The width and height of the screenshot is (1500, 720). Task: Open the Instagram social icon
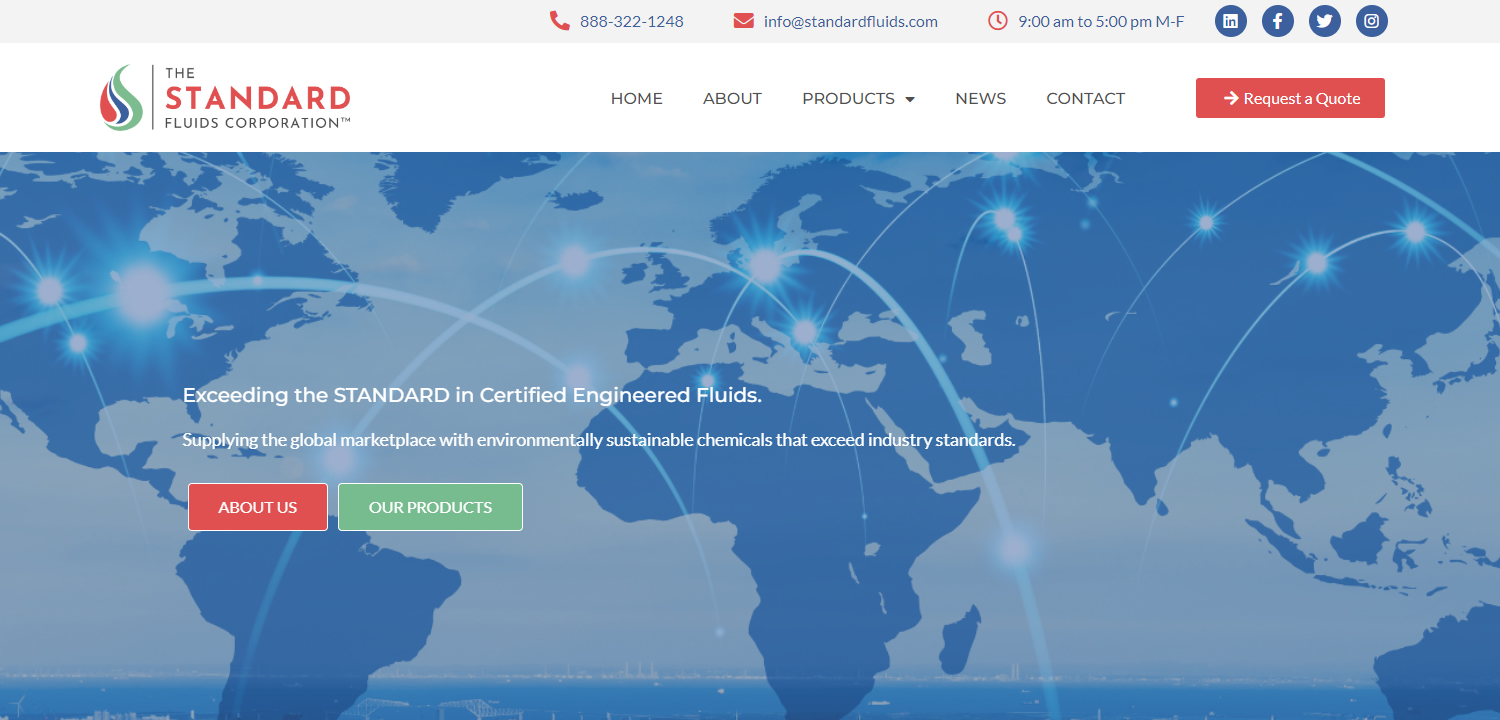[x=1372, y=21]
